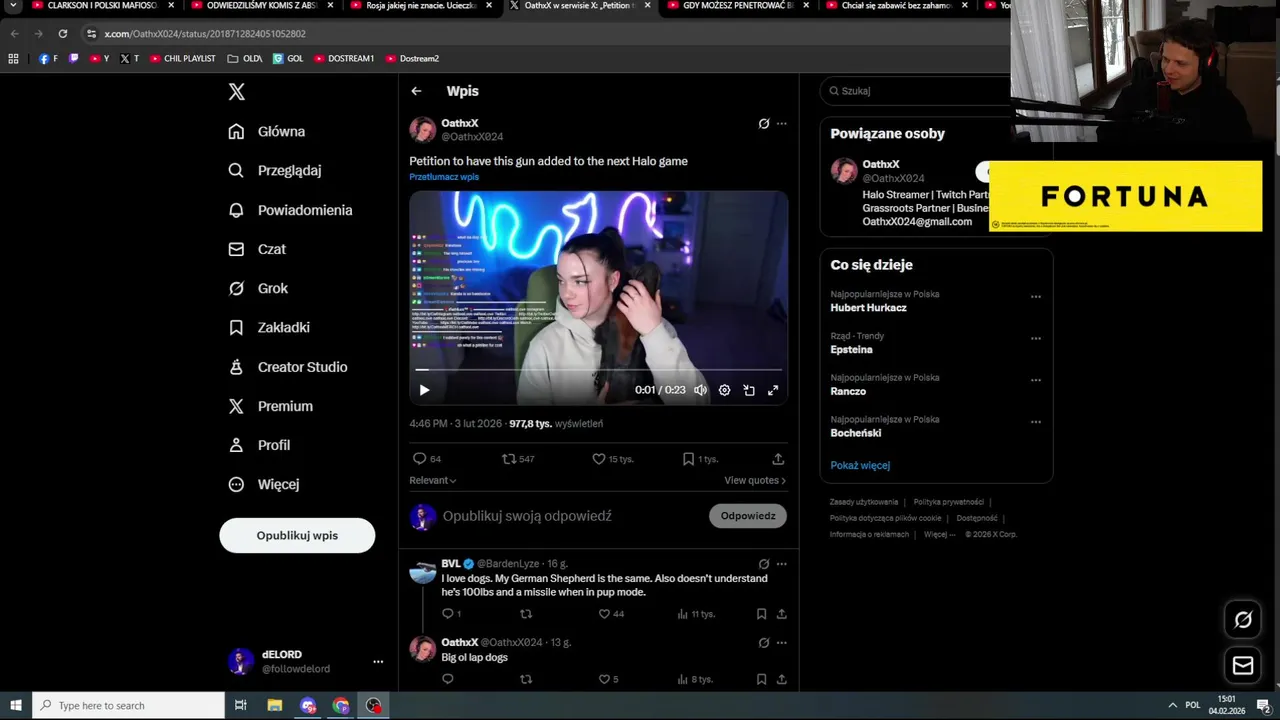Open Zakładki bookmarks
Screen dimensions: 1280x720
pos(268,327)
